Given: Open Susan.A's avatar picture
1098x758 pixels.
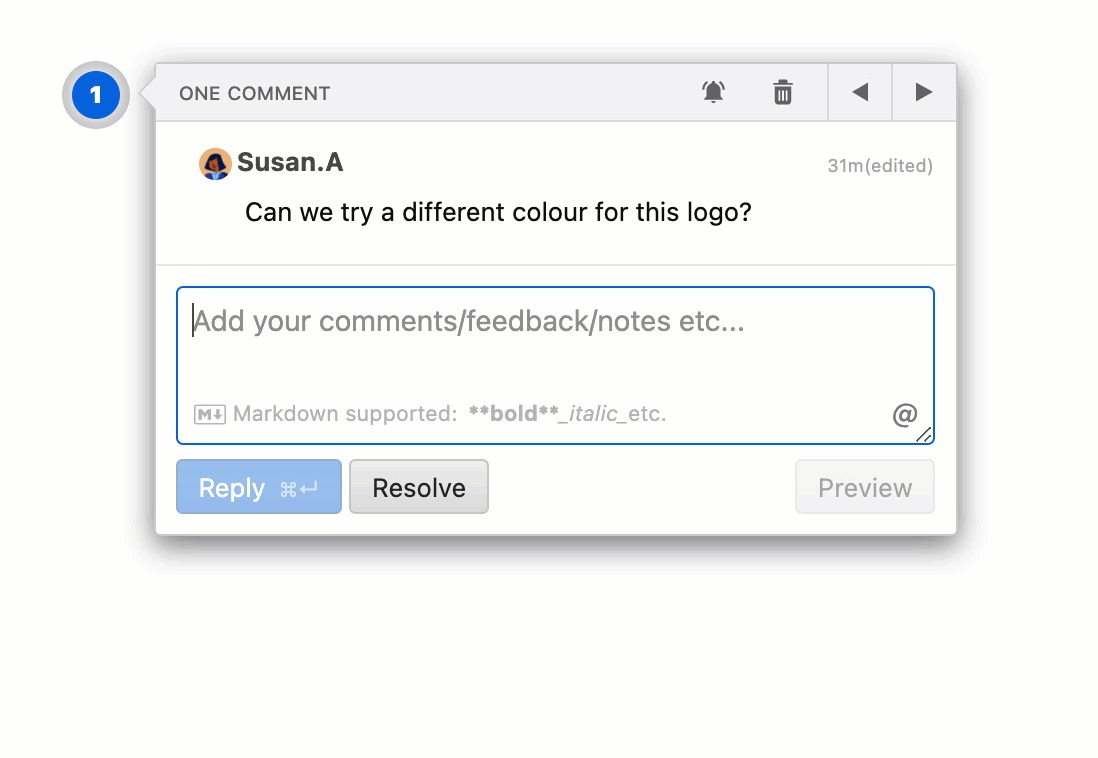Looking at the screenshot, I should coord(215,162).
